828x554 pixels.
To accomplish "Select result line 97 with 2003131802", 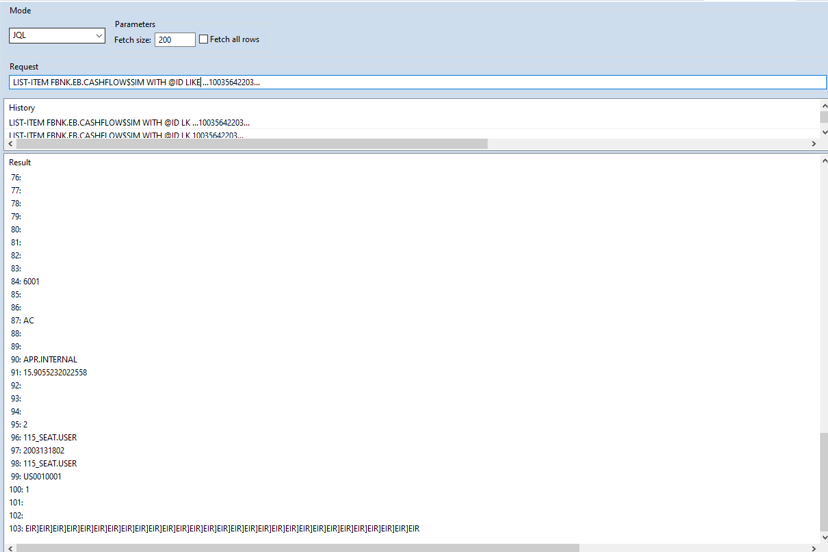I will [38, 450].
